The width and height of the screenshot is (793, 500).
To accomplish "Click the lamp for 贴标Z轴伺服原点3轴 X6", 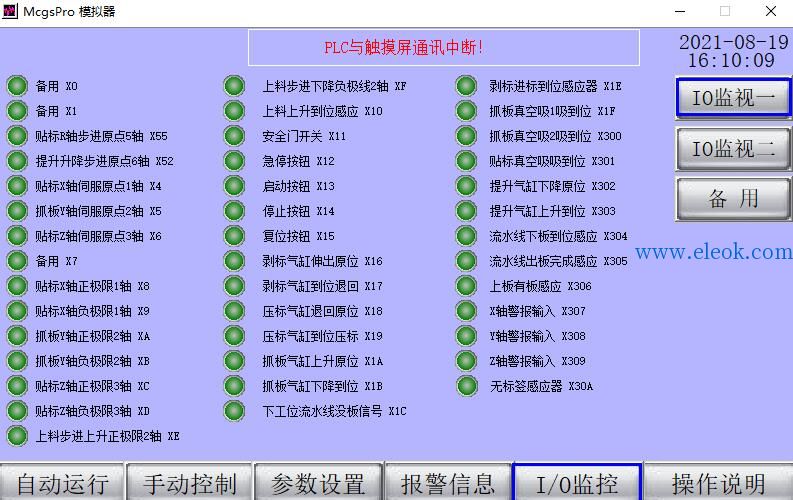I will tap(17, 236).
